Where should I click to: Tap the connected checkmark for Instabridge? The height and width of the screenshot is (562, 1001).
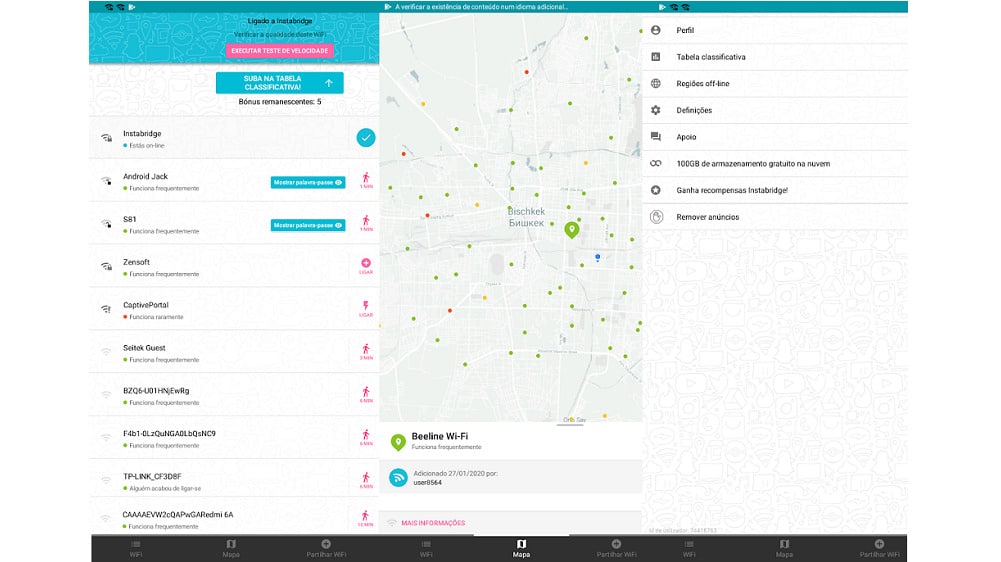coord(366,137)
